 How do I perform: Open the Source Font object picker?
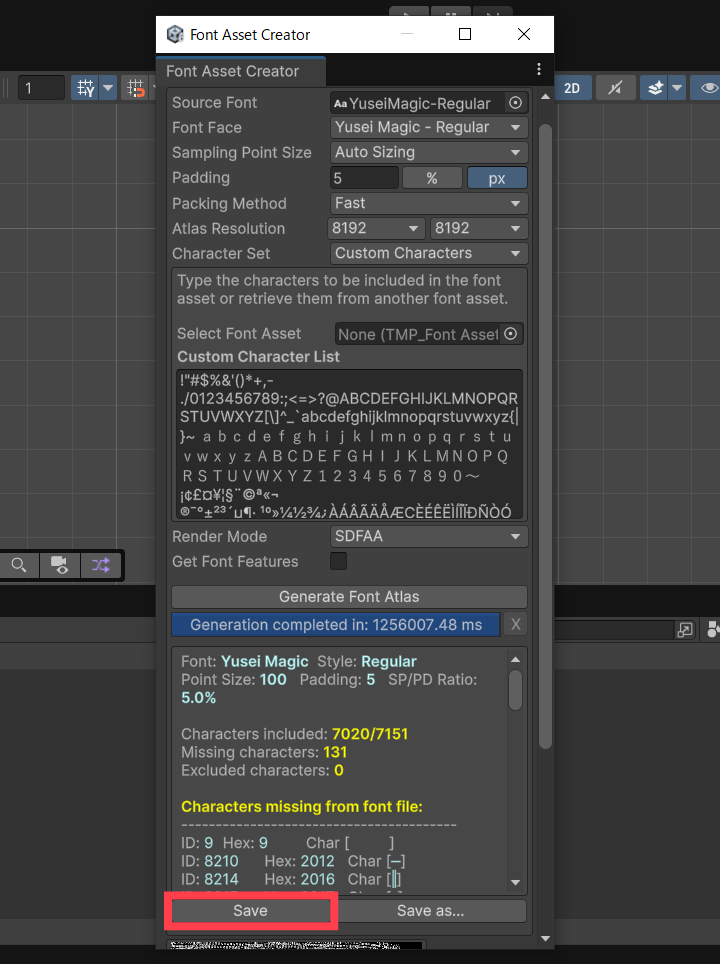[x=515, y=103]
